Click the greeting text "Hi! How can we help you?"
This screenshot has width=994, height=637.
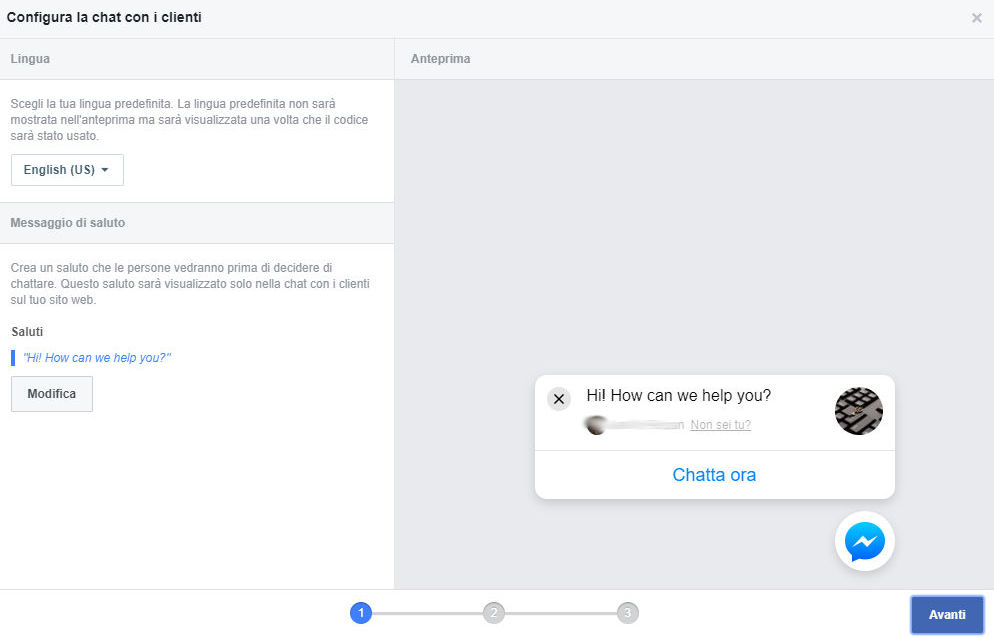click(97, 358)
